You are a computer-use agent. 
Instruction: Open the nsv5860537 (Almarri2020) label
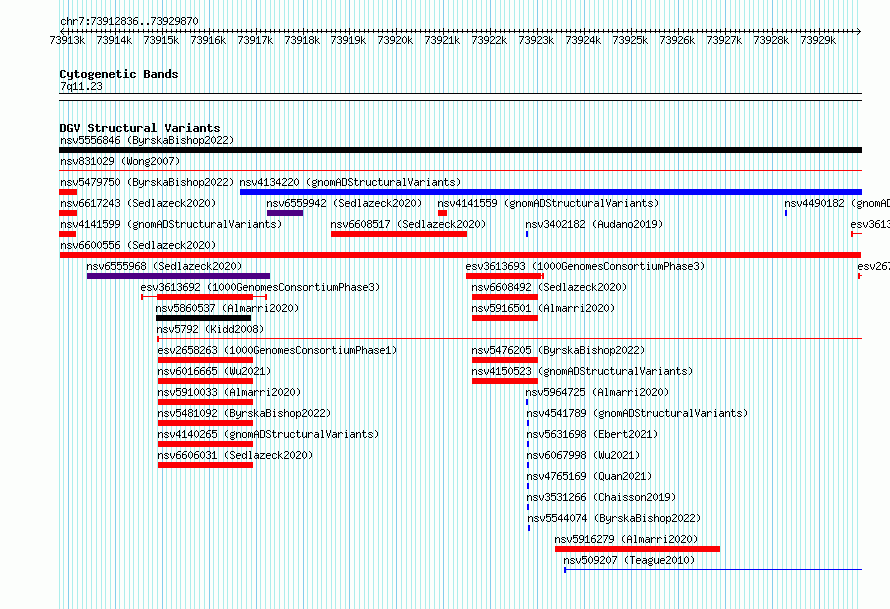tap(227, 308)
